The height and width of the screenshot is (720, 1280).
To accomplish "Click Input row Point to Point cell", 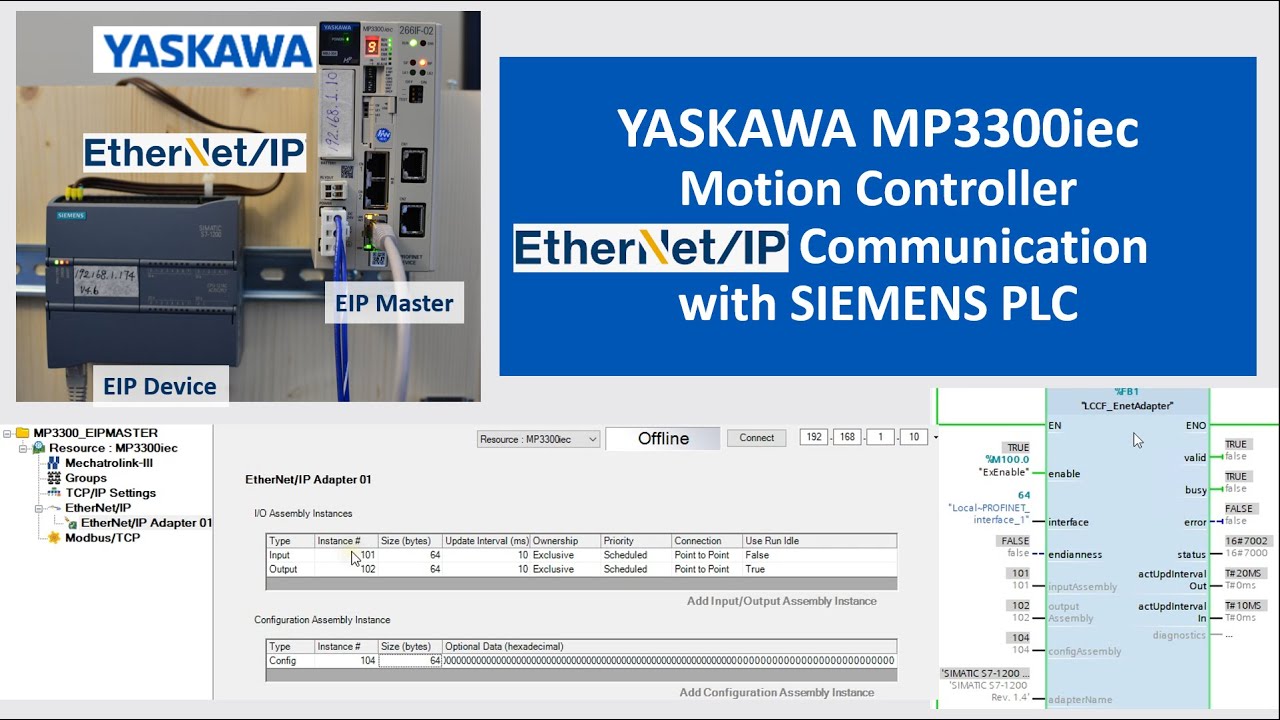I will 707,555.
